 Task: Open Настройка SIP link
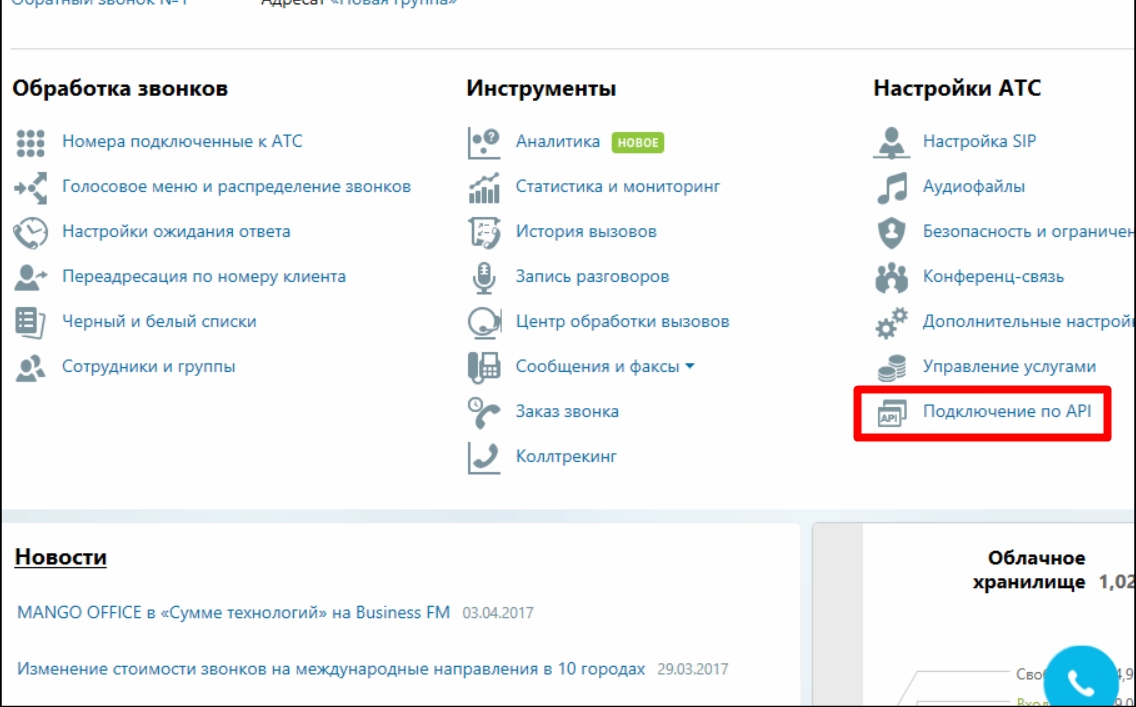point(979,141)
